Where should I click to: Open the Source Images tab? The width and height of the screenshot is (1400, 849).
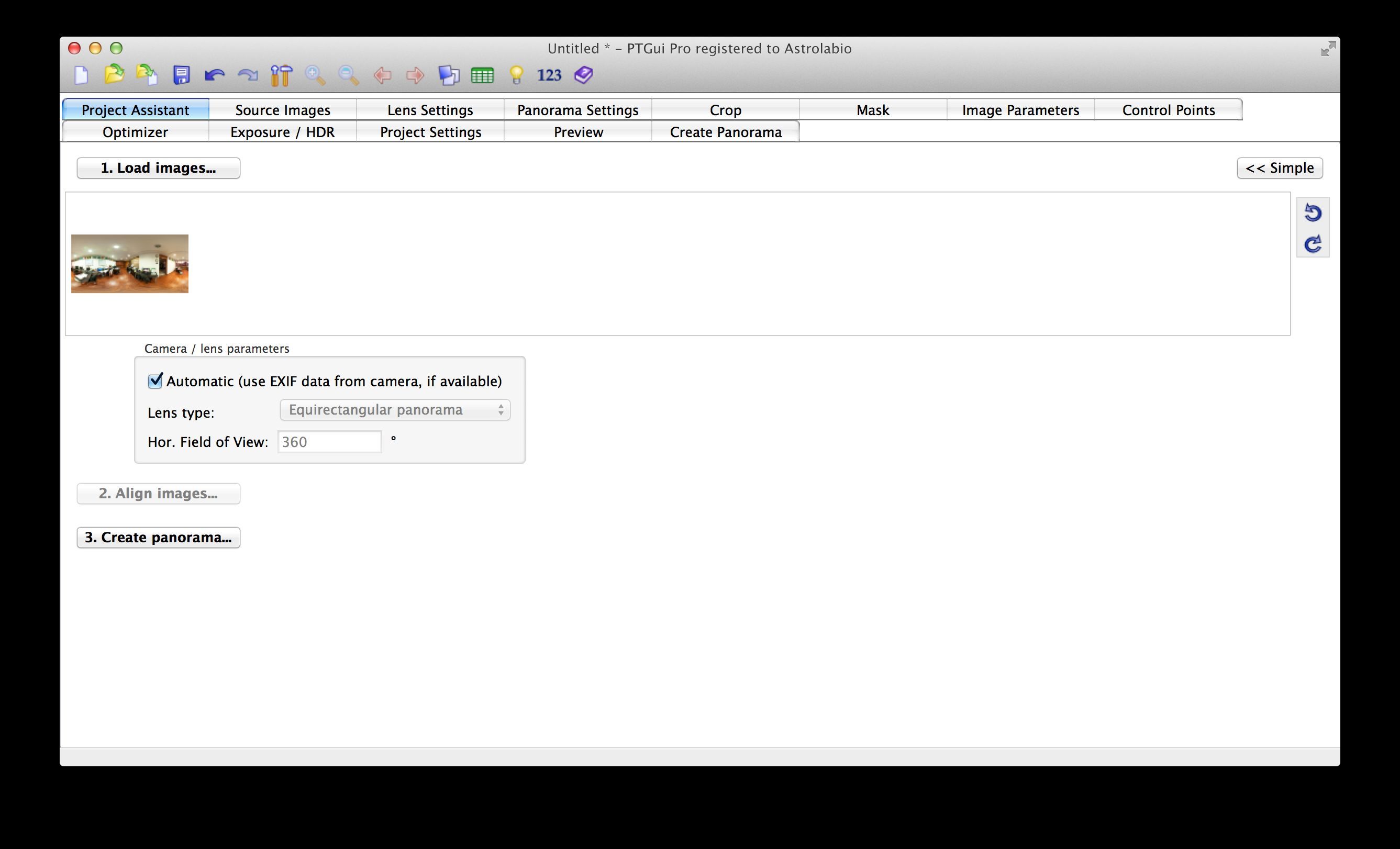pos(283,109)
